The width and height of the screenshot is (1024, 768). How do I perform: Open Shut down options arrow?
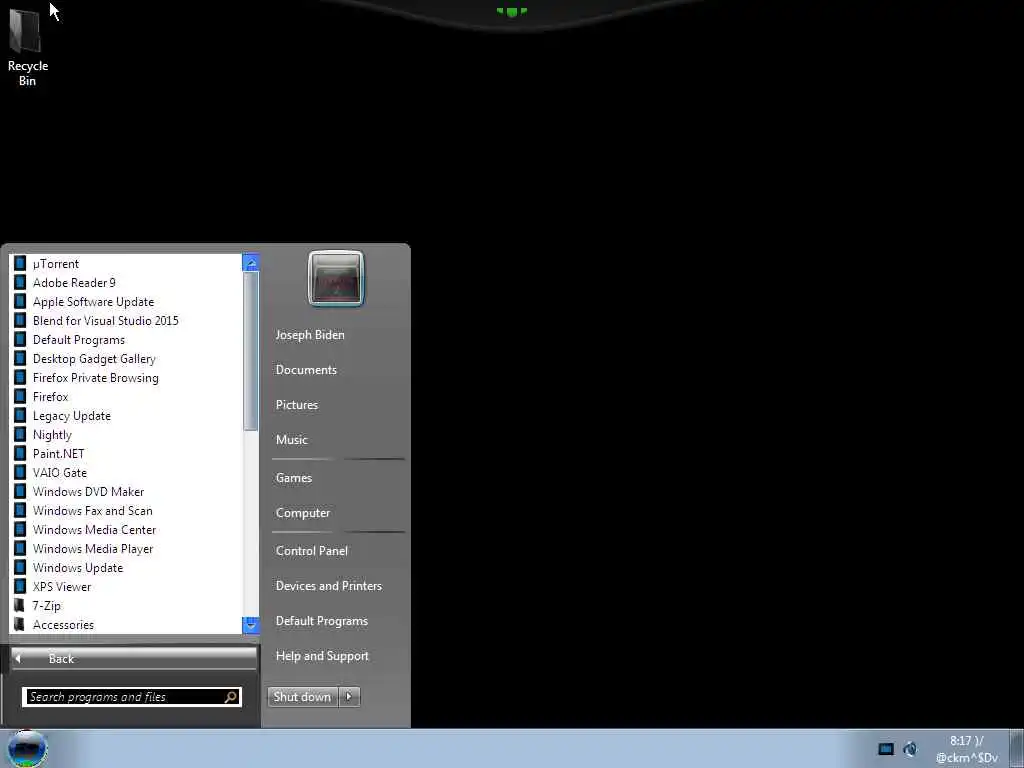tap(349, 696)
